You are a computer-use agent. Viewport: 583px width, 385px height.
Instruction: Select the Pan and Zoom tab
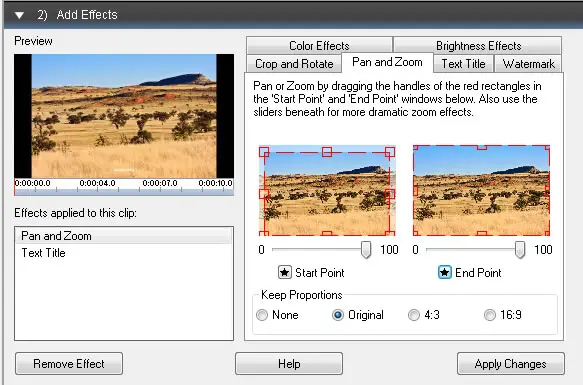click(387, 62)
